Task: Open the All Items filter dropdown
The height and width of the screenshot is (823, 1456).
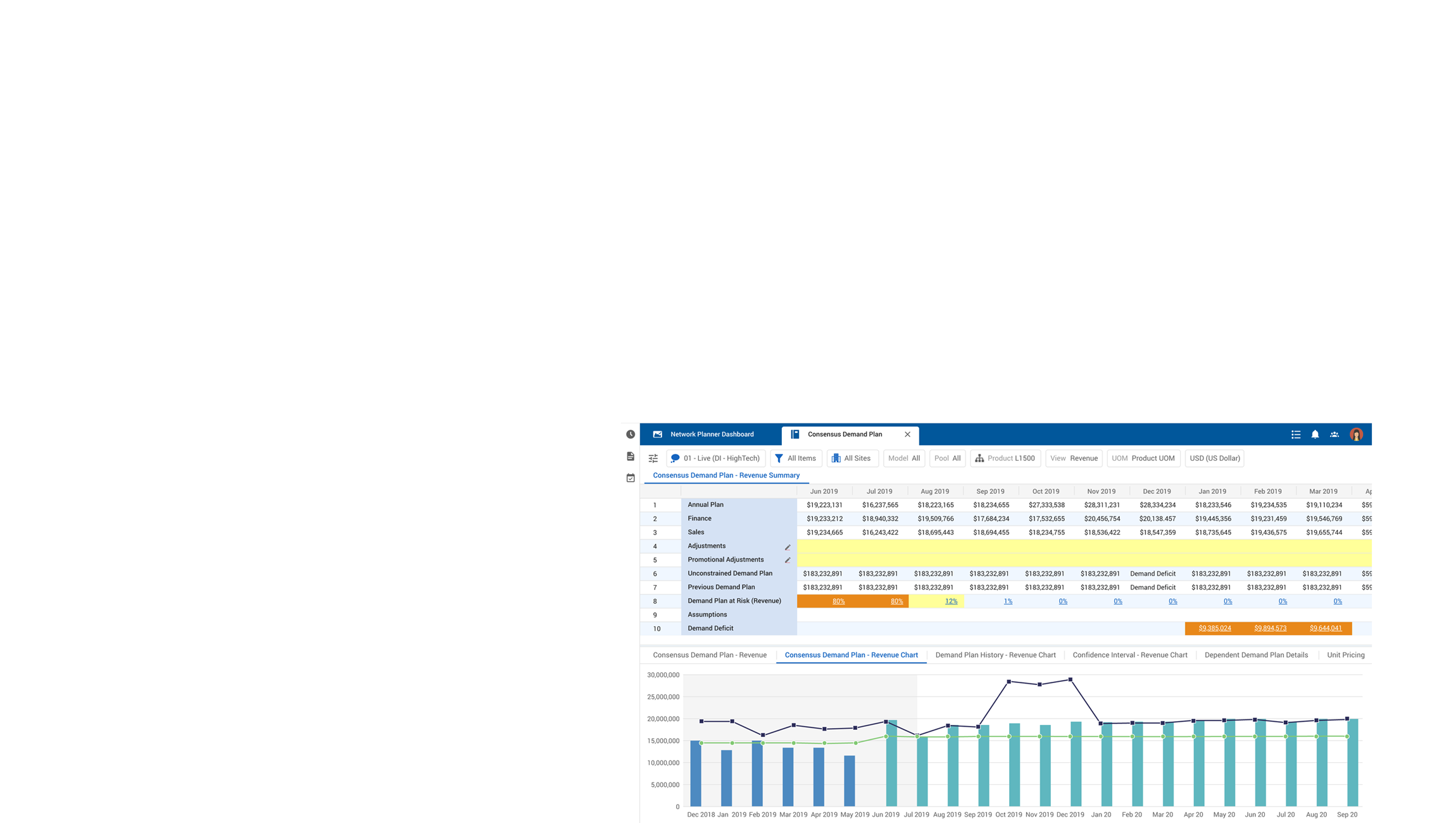Action: tap(796, 458)
